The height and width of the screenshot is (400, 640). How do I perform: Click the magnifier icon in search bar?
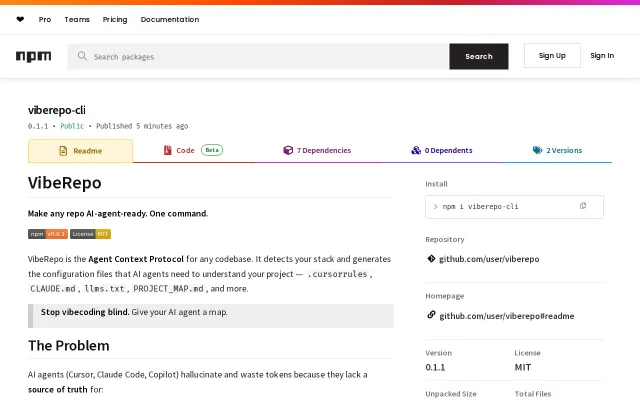pyautogui.click(x=82, y=56)
